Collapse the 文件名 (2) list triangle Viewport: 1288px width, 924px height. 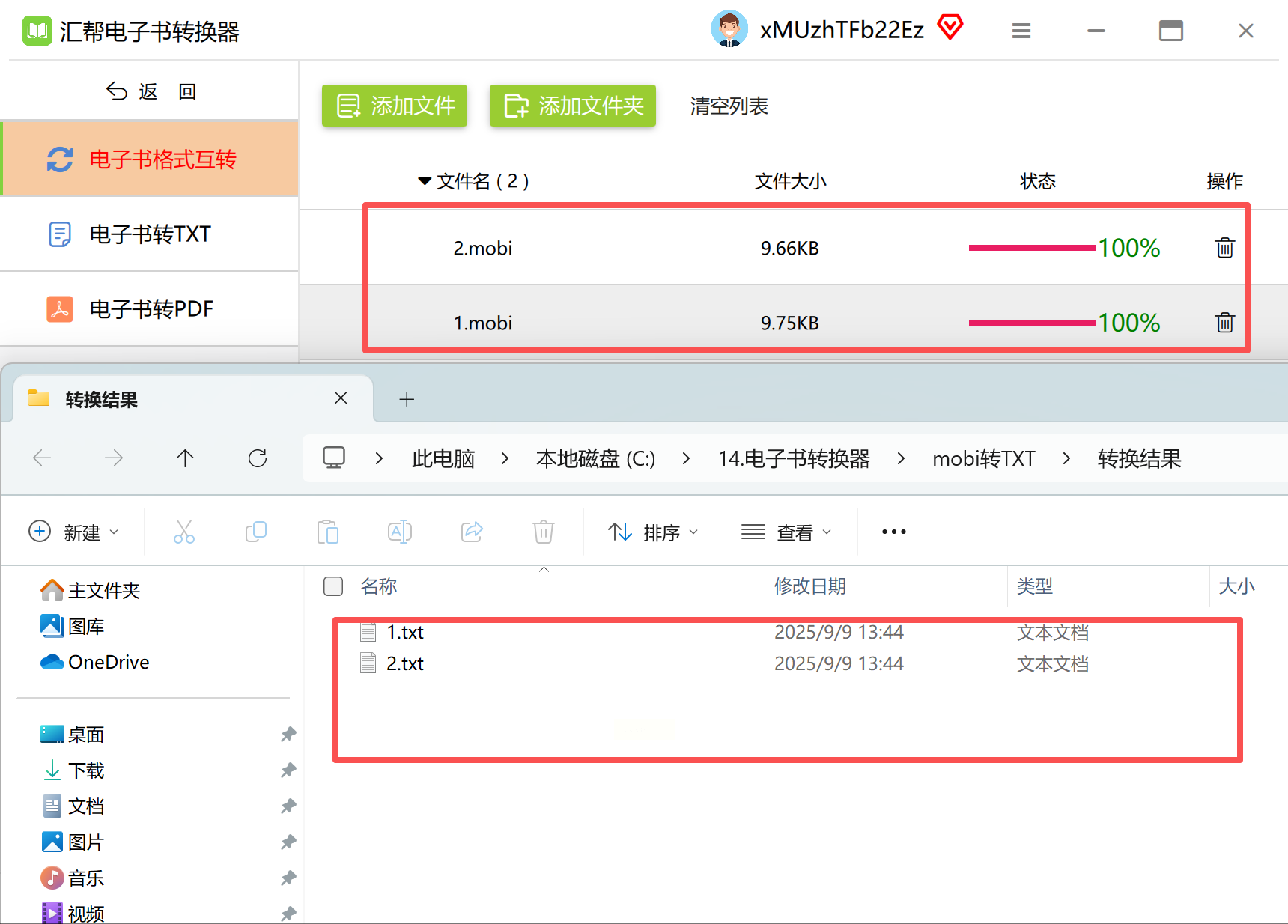click(x=425, y=181)
